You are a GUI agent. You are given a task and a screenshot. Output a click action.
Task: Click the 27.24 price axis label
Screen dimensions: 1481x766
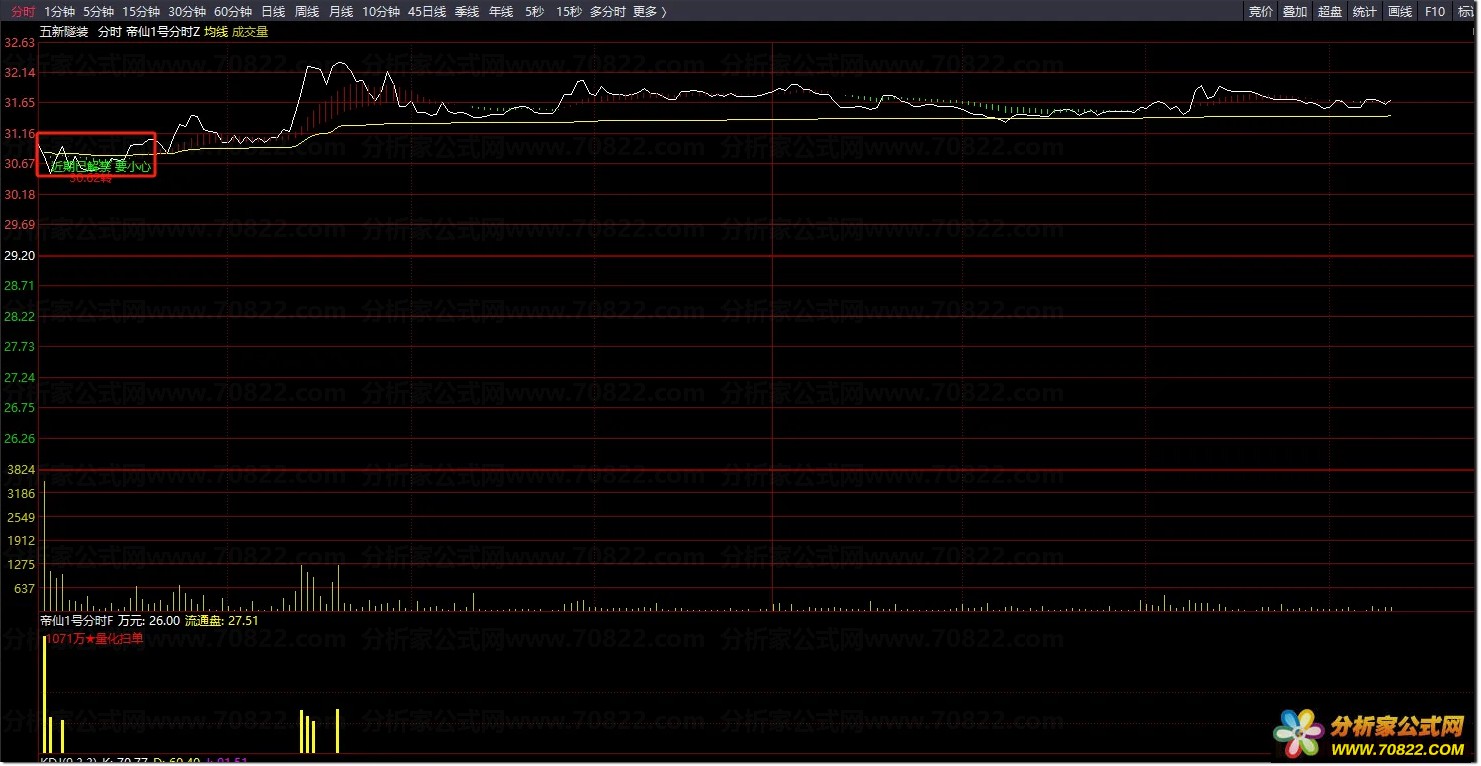tap(20, 378)
